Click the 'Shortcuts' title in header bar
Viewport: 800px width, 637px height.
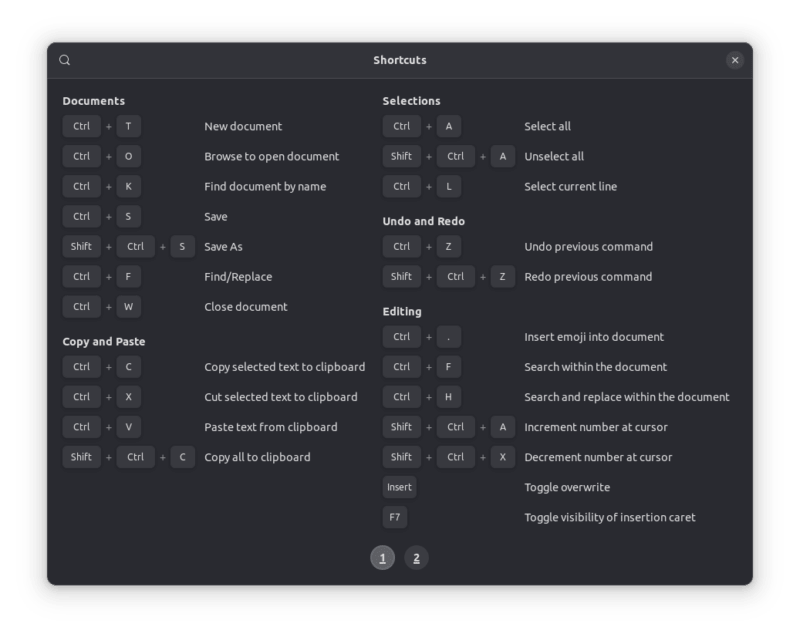tap(400, 60)
